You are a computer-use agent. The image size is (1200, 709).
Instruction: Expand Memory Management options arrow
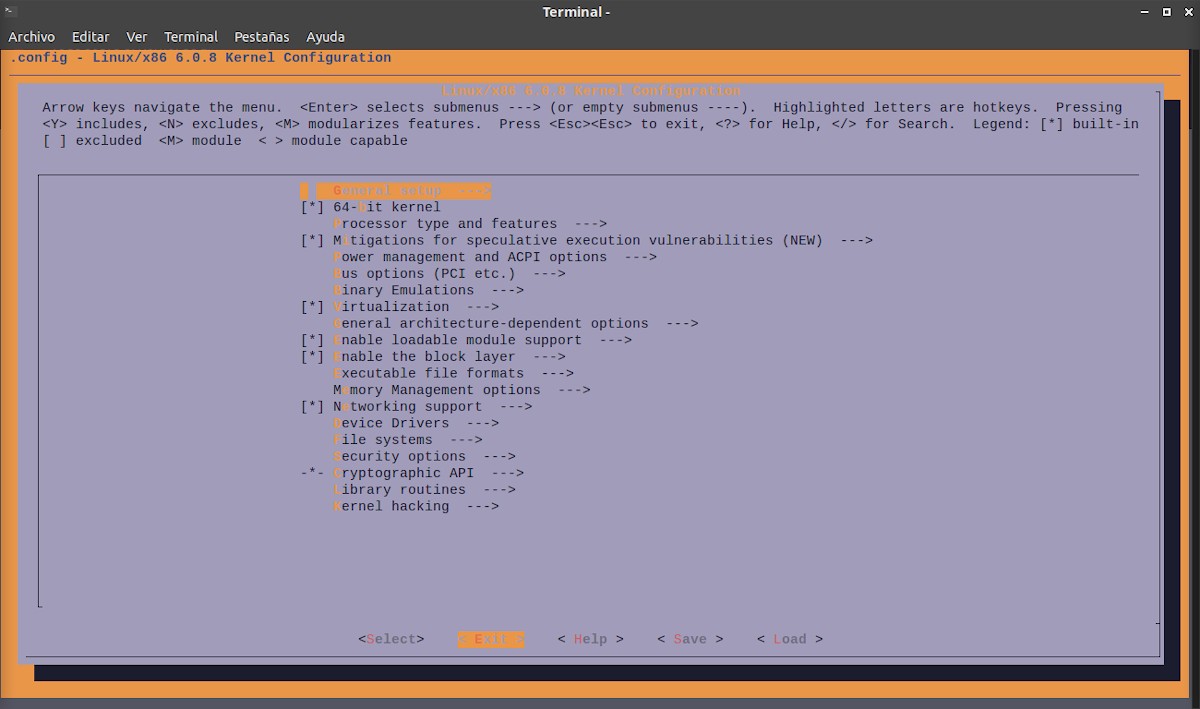pyautogui.click(x=574, y=390)
